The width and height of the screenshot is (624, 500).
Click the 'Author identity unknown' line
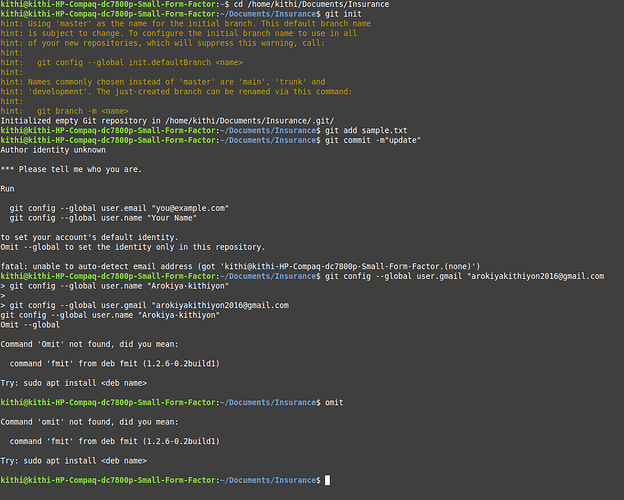53,150
